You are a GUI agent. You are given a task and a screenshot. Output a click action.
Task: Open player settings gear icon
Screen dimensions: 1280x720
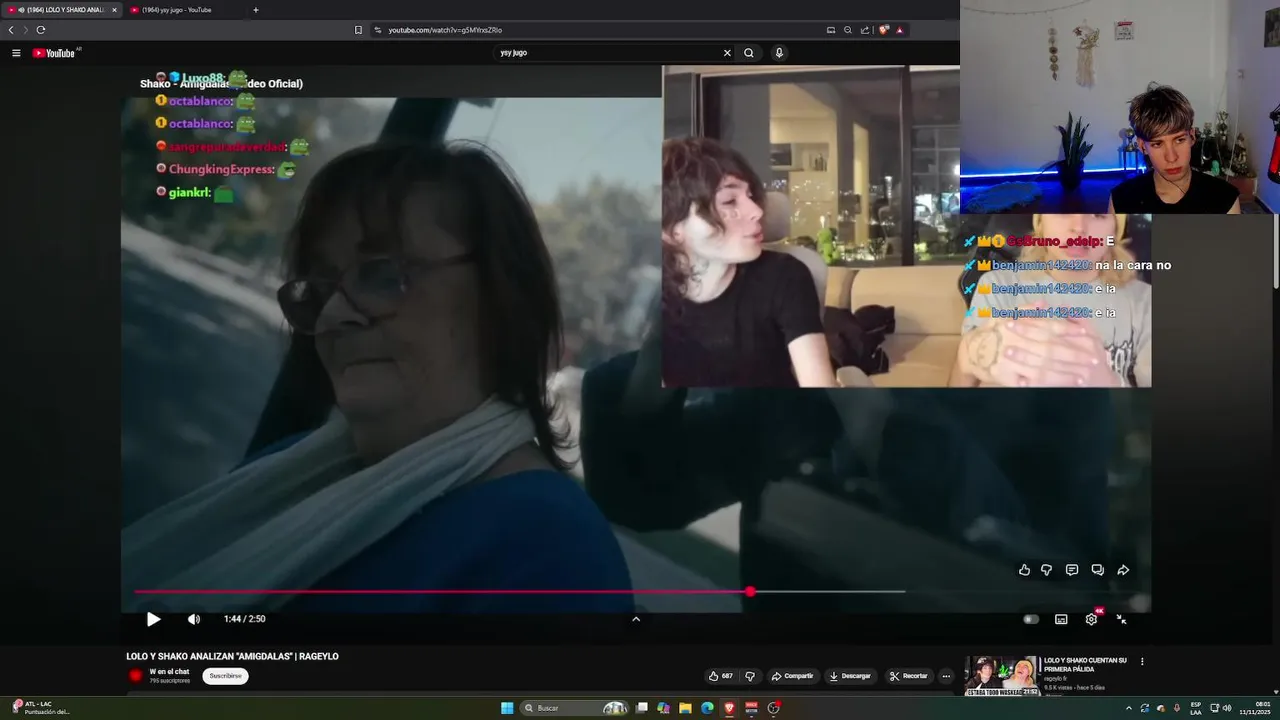1091,619
